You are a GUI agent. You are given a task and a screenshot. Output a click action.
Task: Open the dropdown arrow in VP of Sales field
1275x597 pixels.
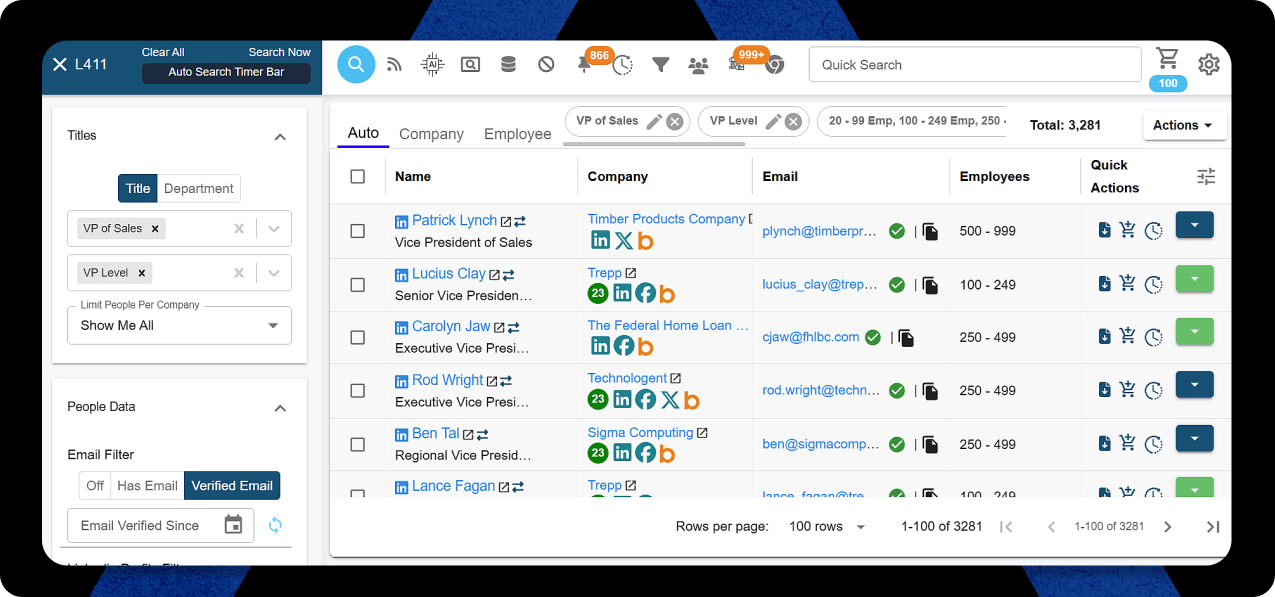click(274, 228)
